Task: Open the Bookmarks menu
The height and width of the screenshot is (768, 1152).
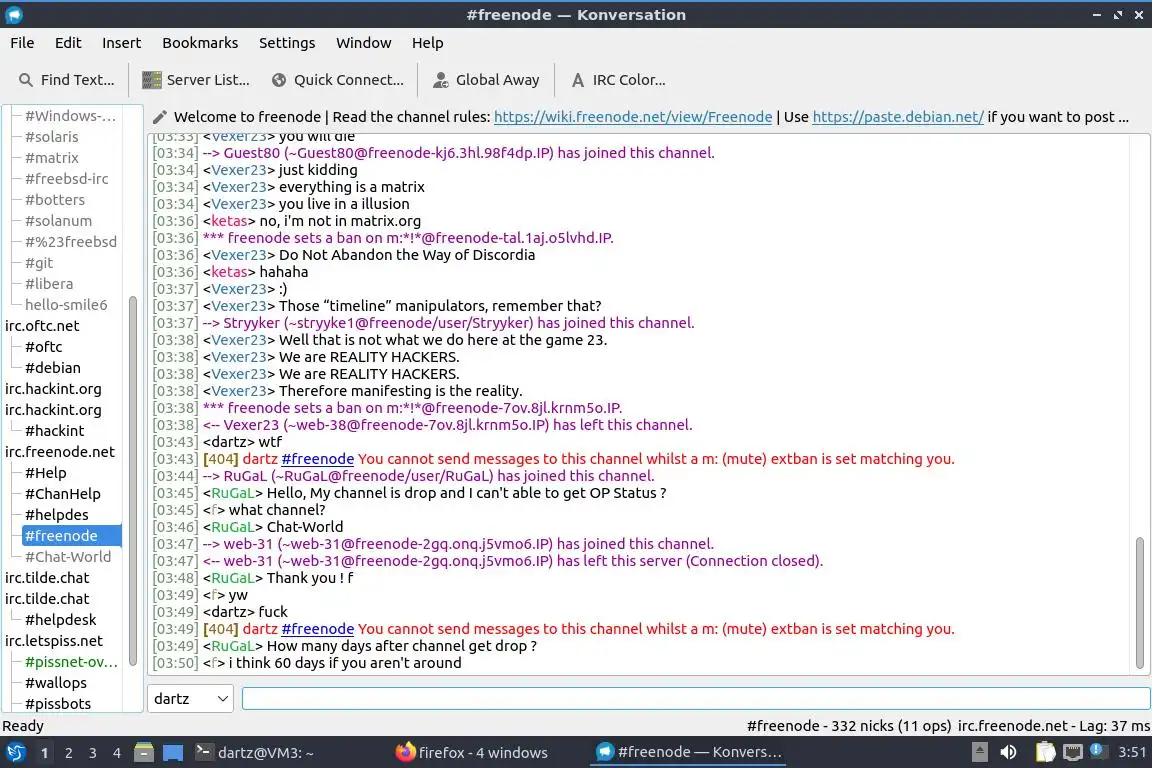Action: coord(200,43)
